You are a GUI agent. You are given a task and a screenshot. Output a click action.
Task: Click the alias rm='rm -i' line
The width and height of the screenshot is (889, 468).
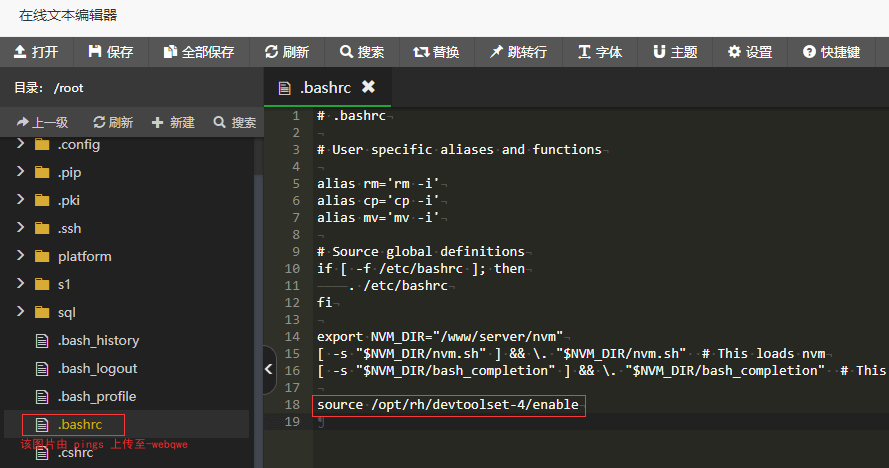(x=378, y=183)
